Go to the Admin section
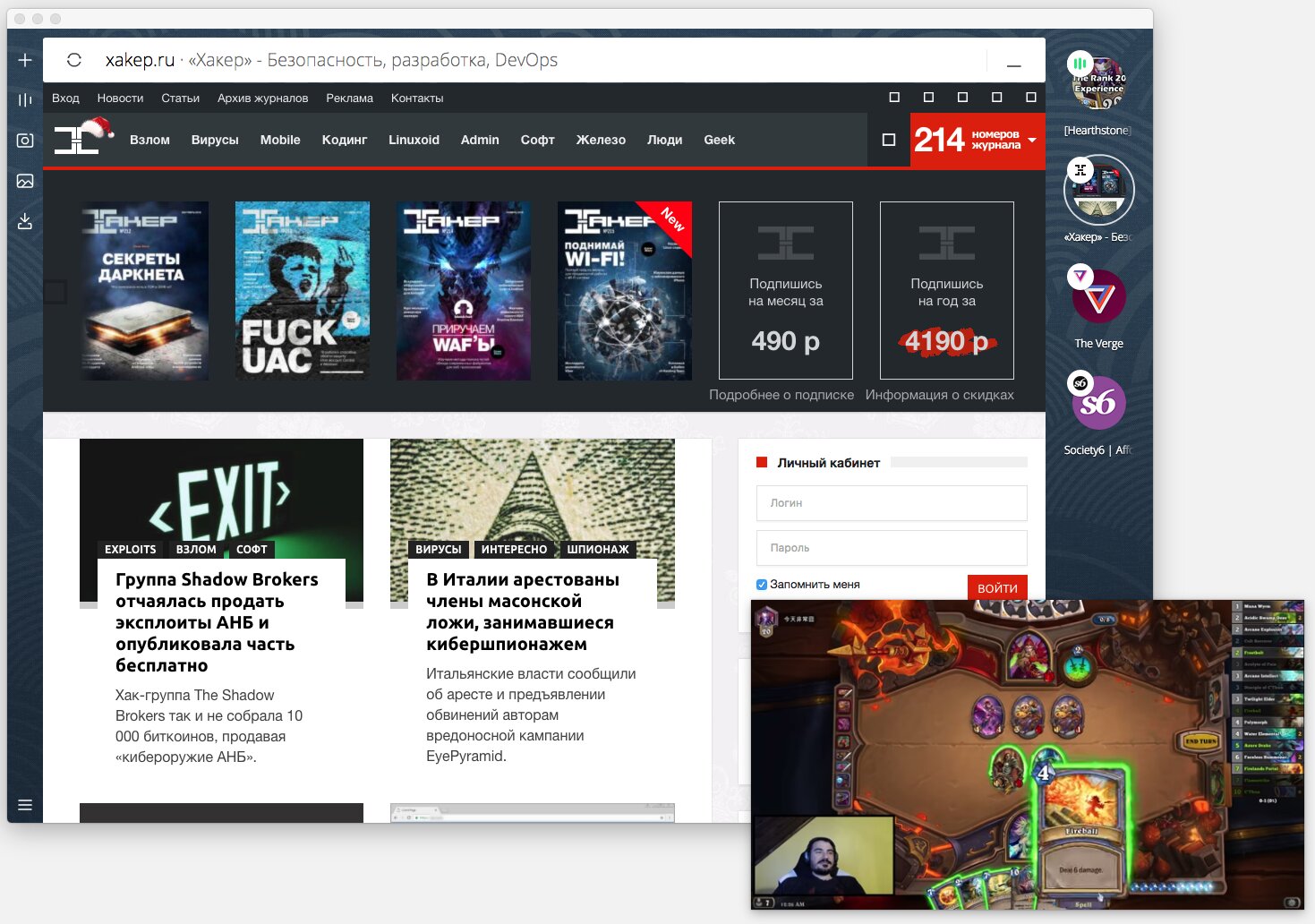 point(480,140)
